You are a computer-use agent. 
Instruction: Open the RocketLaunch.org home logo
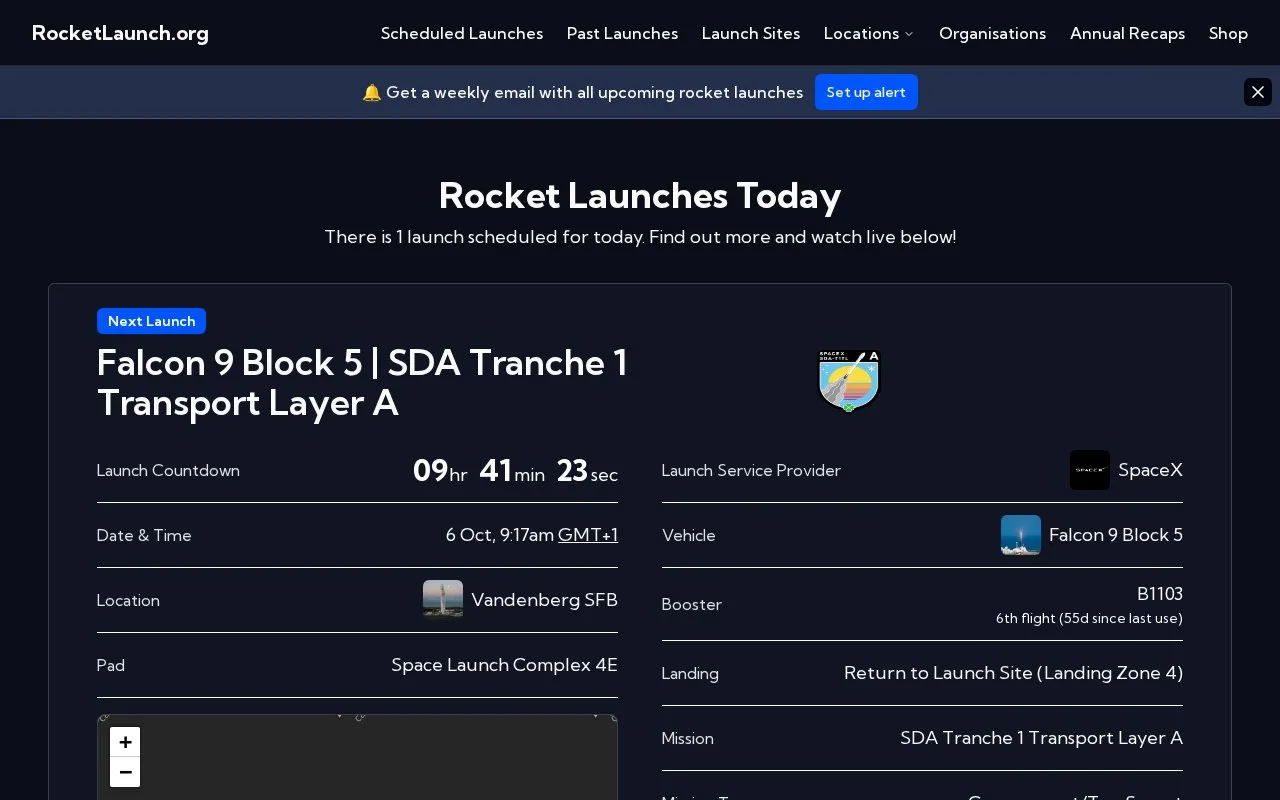[120, 33]
